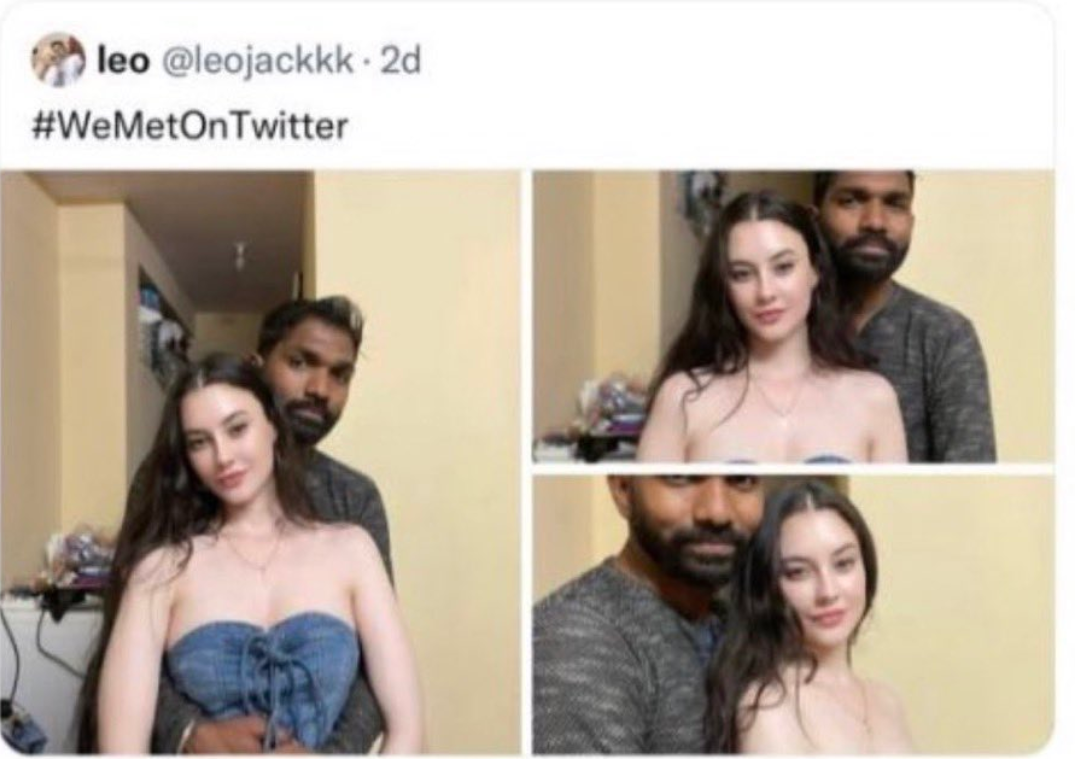
Task: Expand the photo showing the blue denim top
Action: [x=261, y=463]
